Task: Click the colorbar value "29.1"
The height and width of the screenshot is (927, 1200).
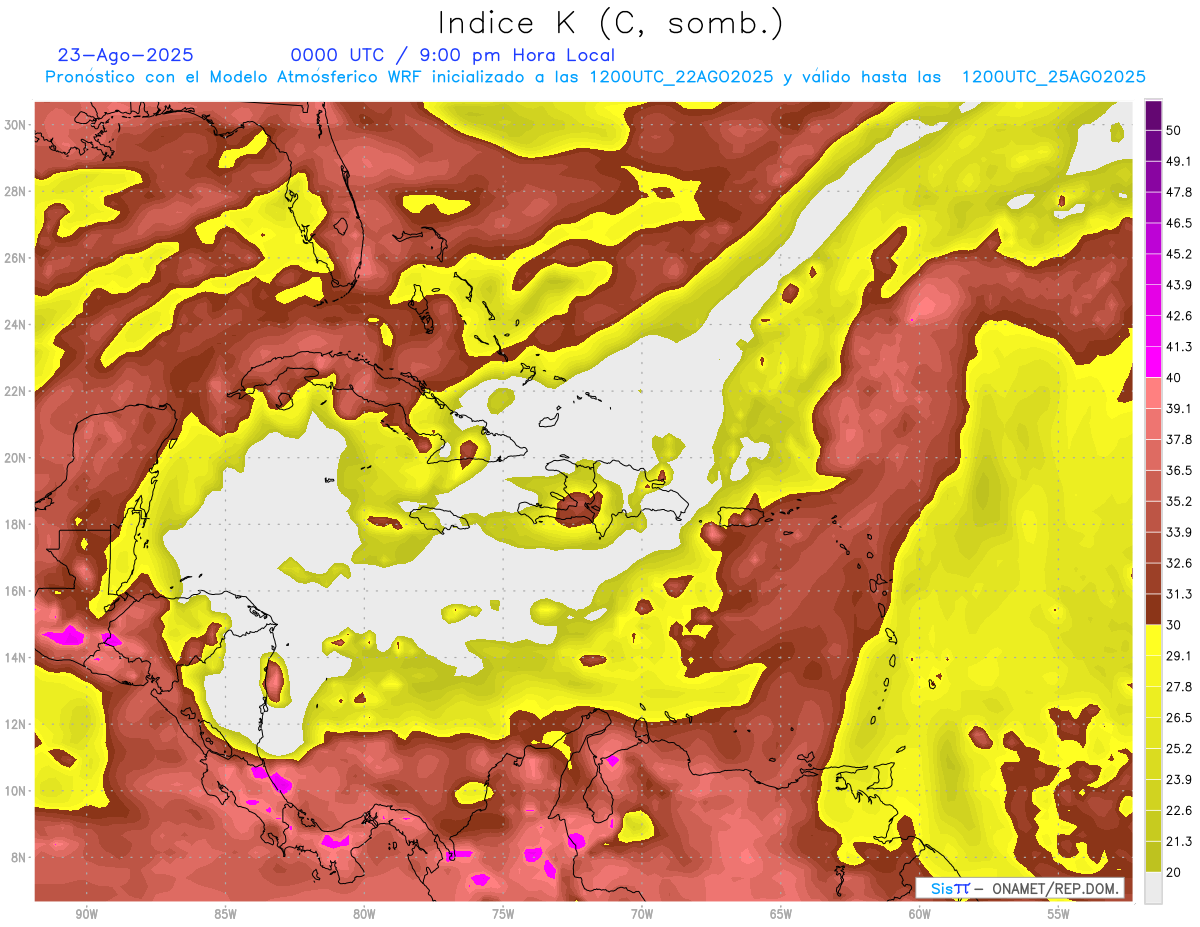Action: tap(1178, 656)
